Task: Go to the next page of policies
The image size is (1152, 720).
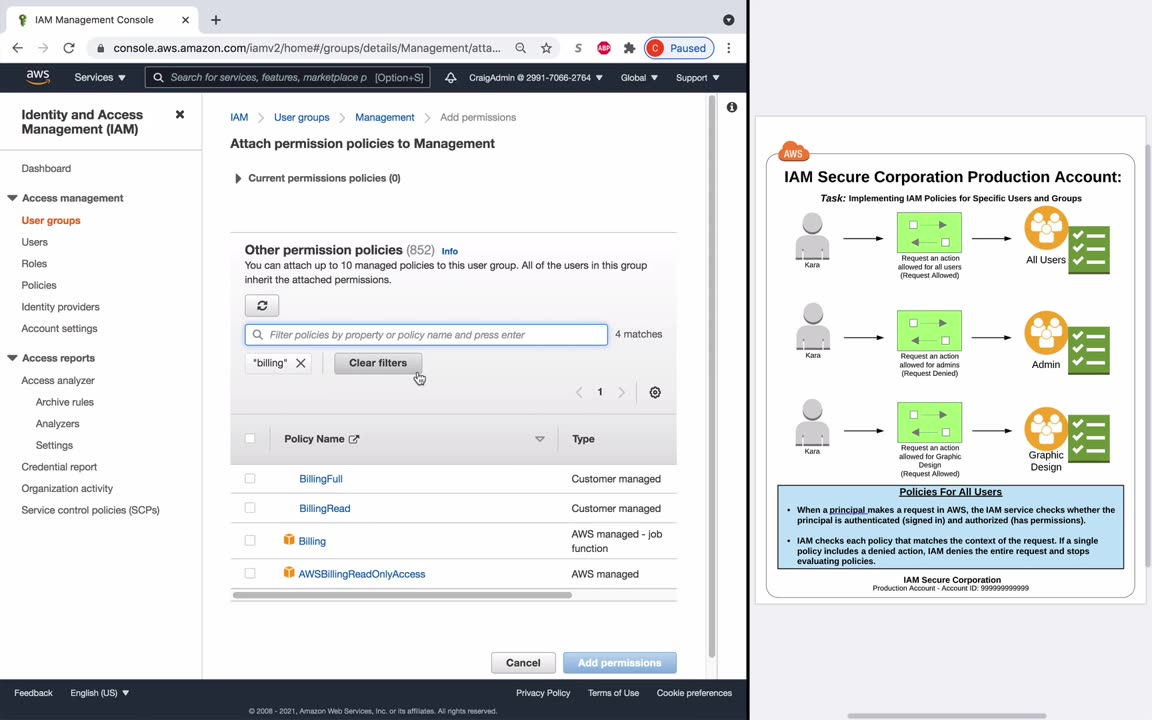Action: (622, 392)
